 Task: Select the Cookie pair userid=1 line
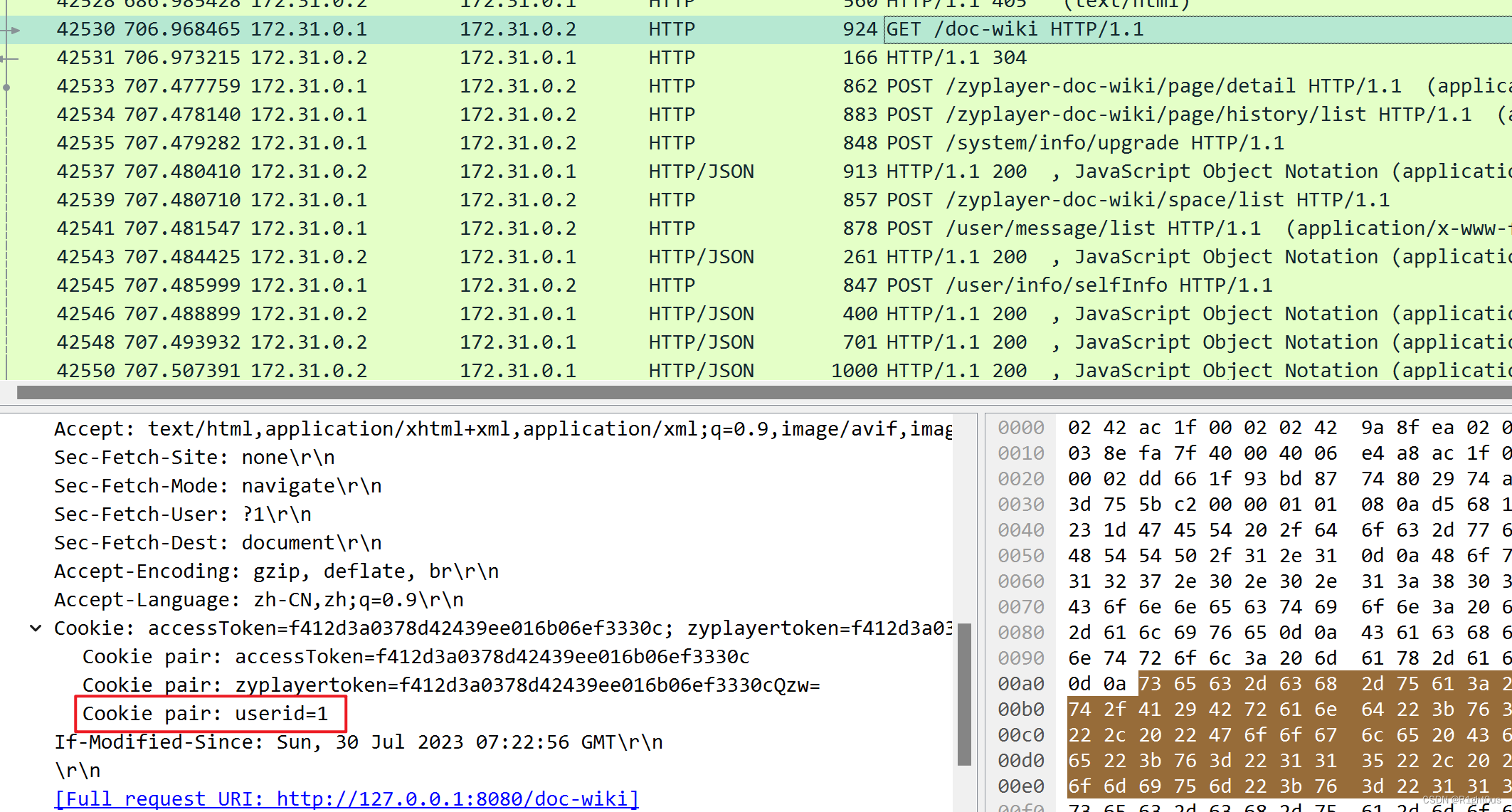click(x=206, y=714)
